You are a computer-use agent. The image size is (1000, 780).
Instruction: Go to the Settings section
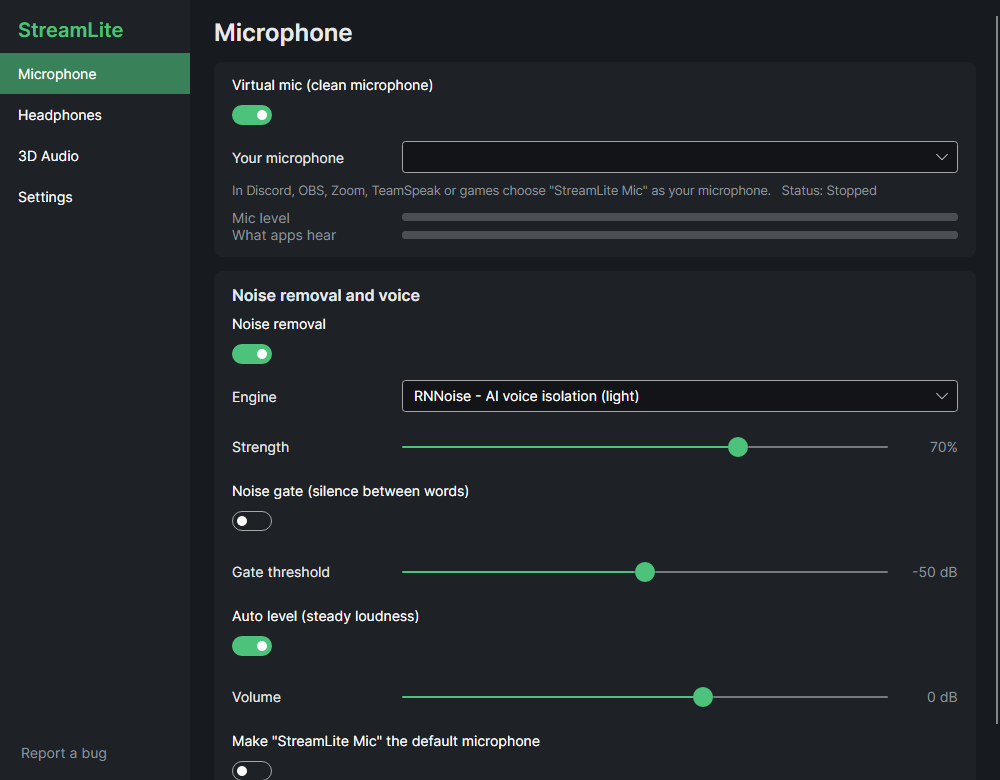[x=95, y=197]
